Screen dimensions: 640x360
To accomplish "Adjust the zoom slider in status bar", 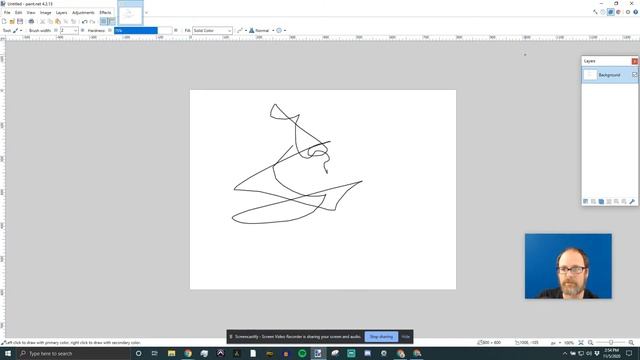I will [611, 343].
